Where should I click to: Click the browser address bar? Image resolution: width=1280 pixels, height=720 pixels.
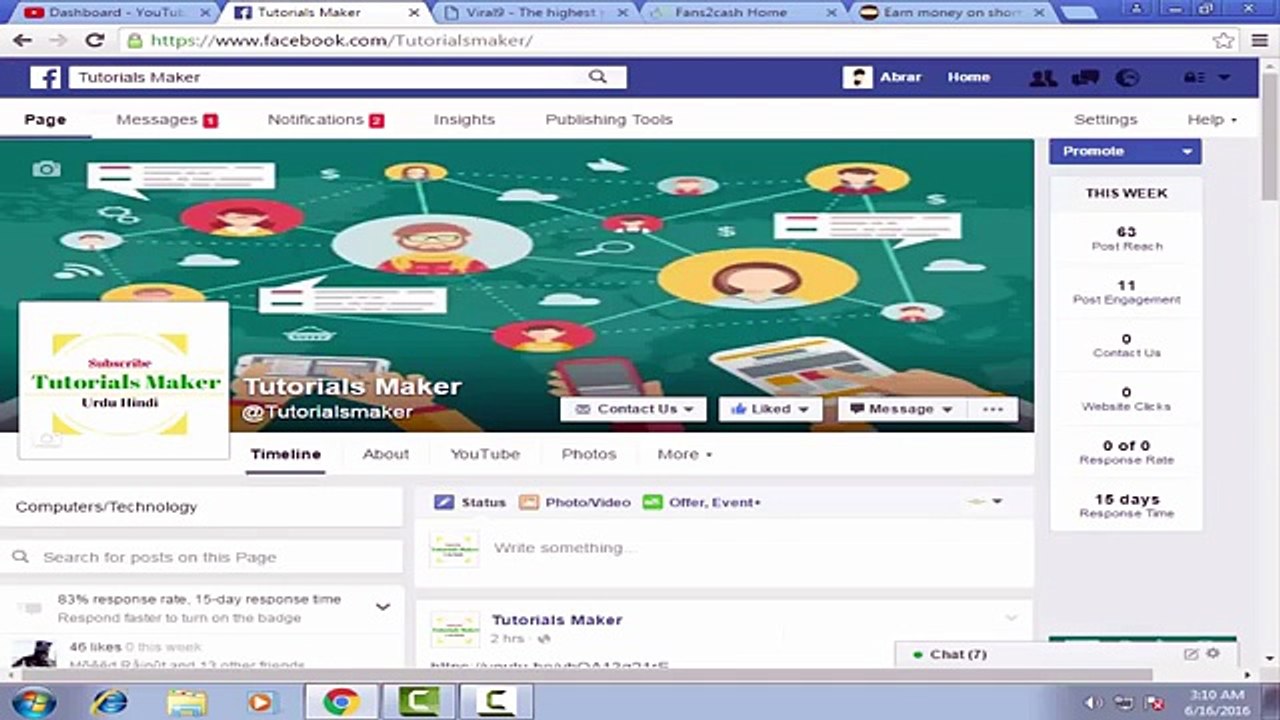tap(665, 41)
